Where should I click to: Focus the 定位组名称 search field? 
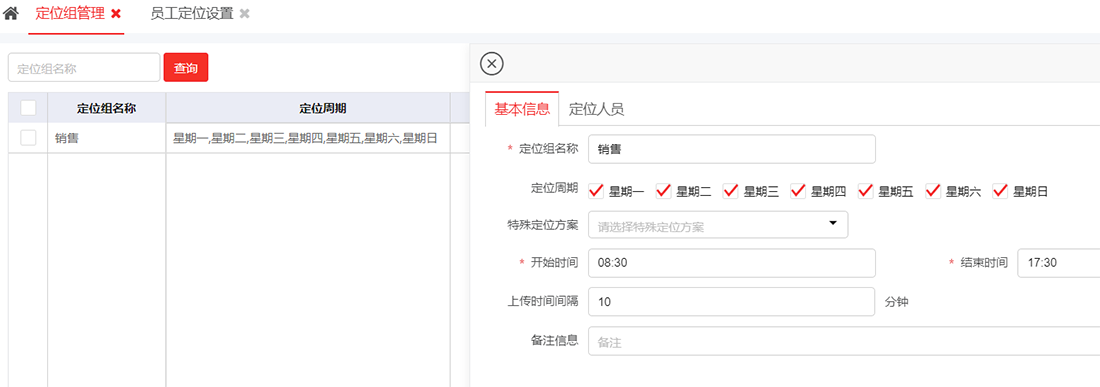[84, 67]
